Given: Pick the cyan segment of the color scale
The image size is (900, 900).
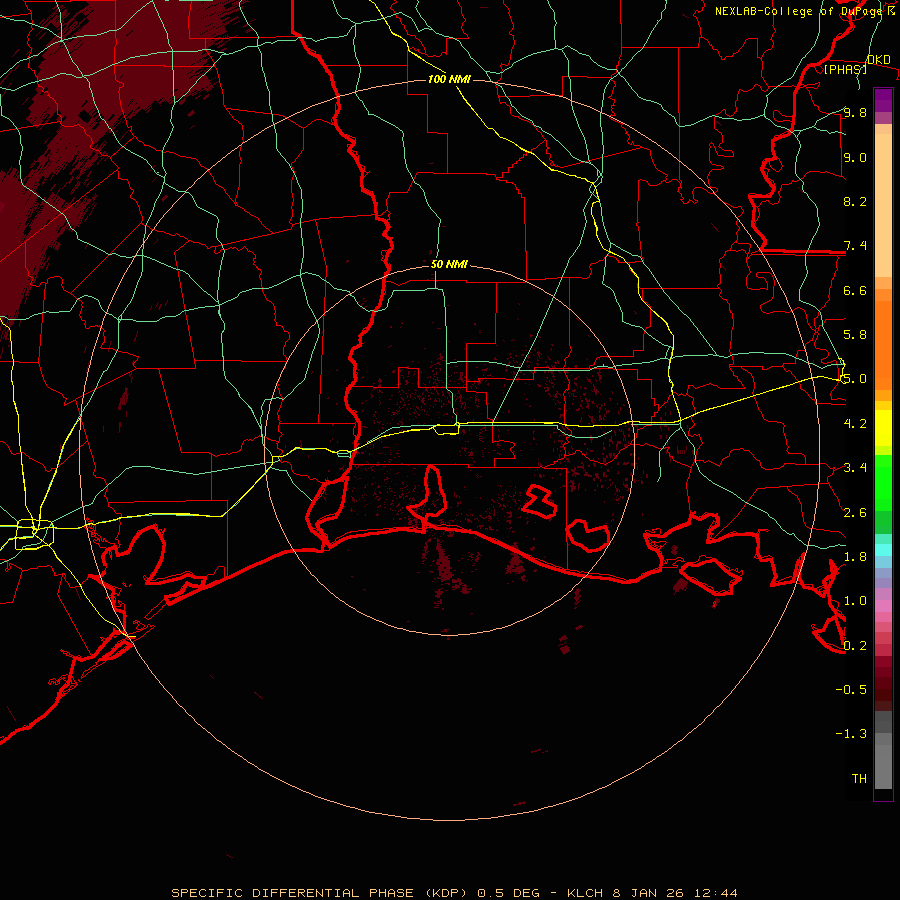Looking at the screenshot, I should [883, 550].
